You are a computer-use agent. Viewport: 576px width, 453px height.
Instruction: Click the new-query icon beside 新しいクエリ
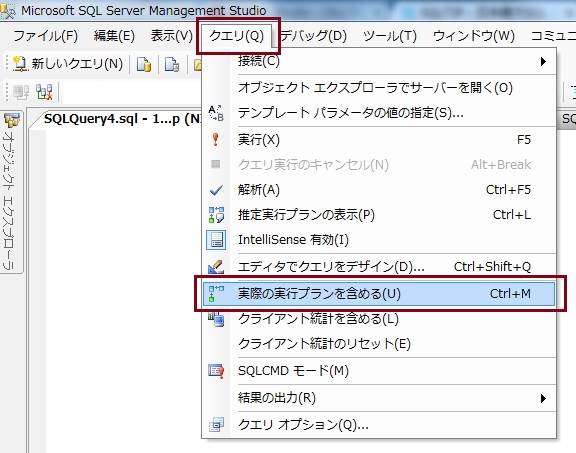pos(20,64)
